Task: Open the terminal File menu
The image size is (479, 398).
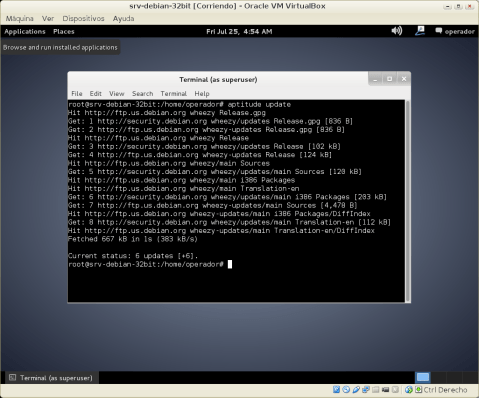Action: (x=77, y=94)
